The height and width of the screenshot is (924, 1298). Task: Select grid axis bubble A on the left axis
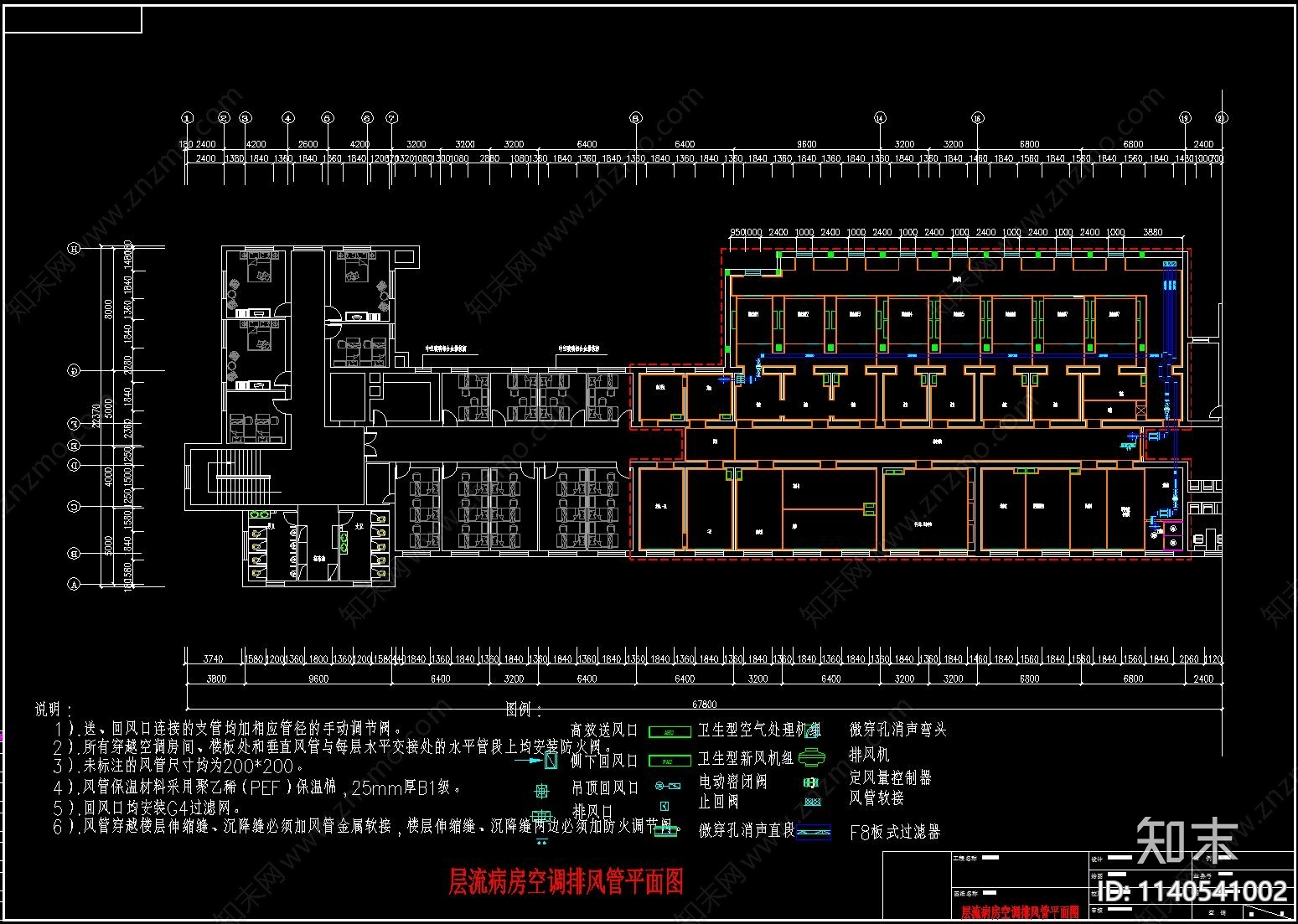click(x=74, y=585)
